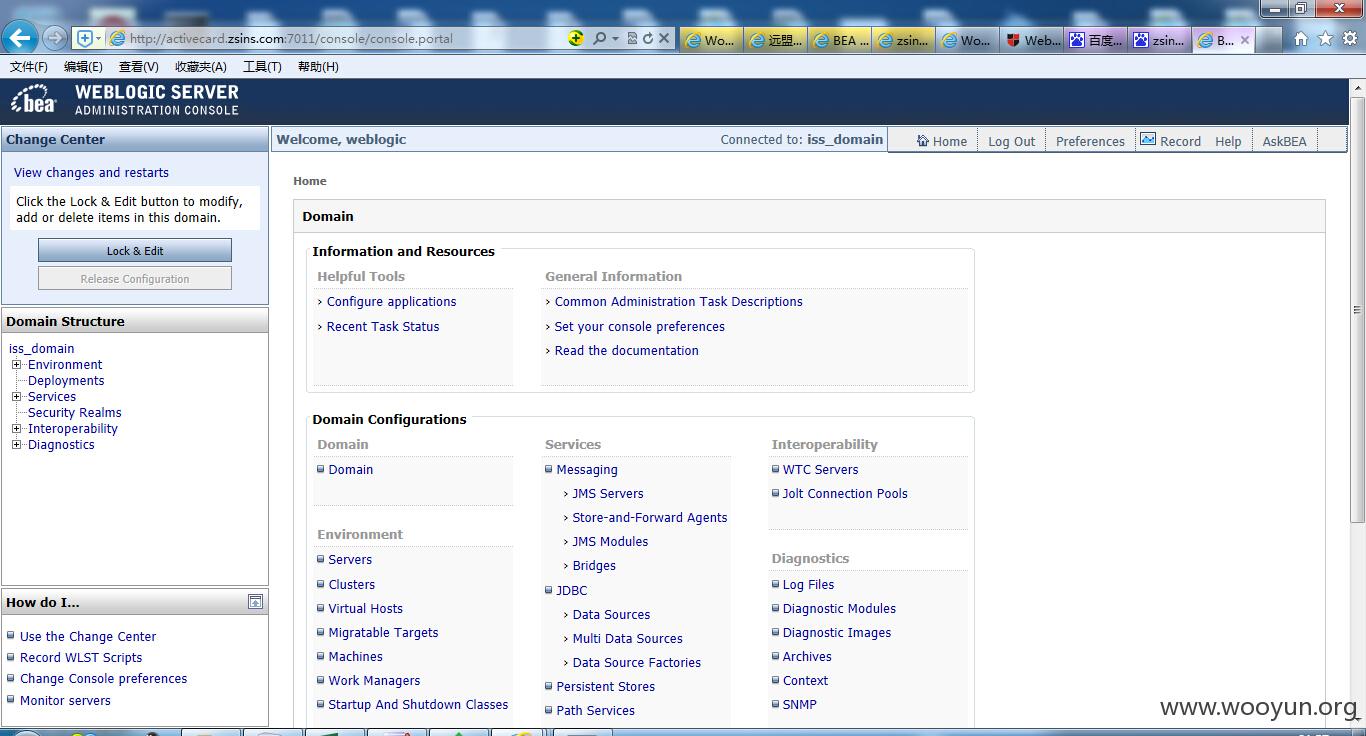Open AskBEA in the console toolbar
Screen dimensions: 1366x736
(x=1284, y=141)
